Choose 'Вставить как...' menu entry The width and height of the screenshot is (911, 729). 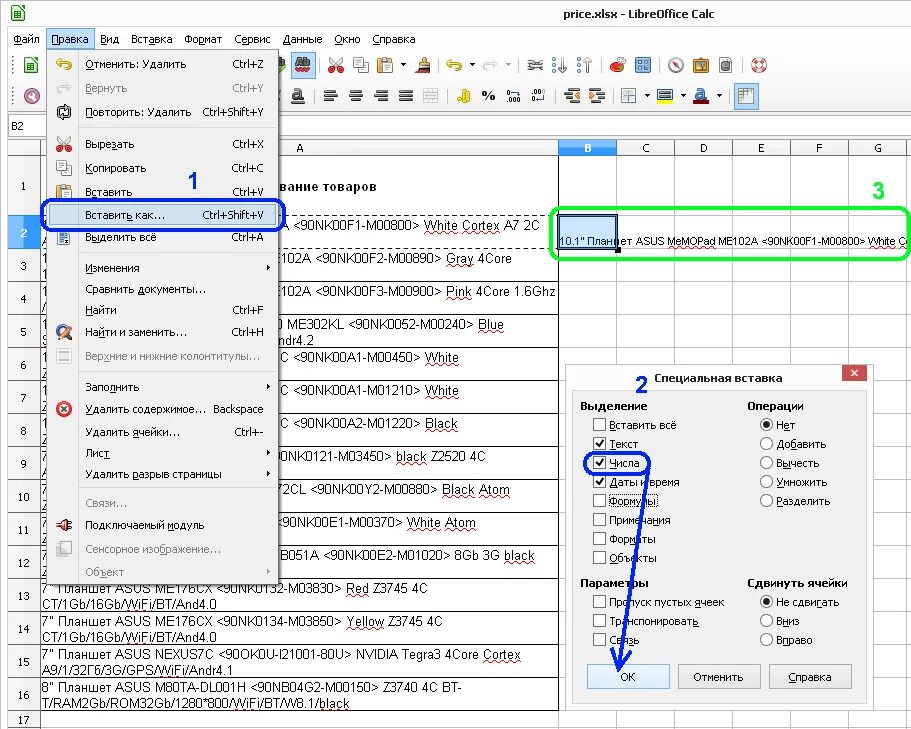click(x=163, y=215)
